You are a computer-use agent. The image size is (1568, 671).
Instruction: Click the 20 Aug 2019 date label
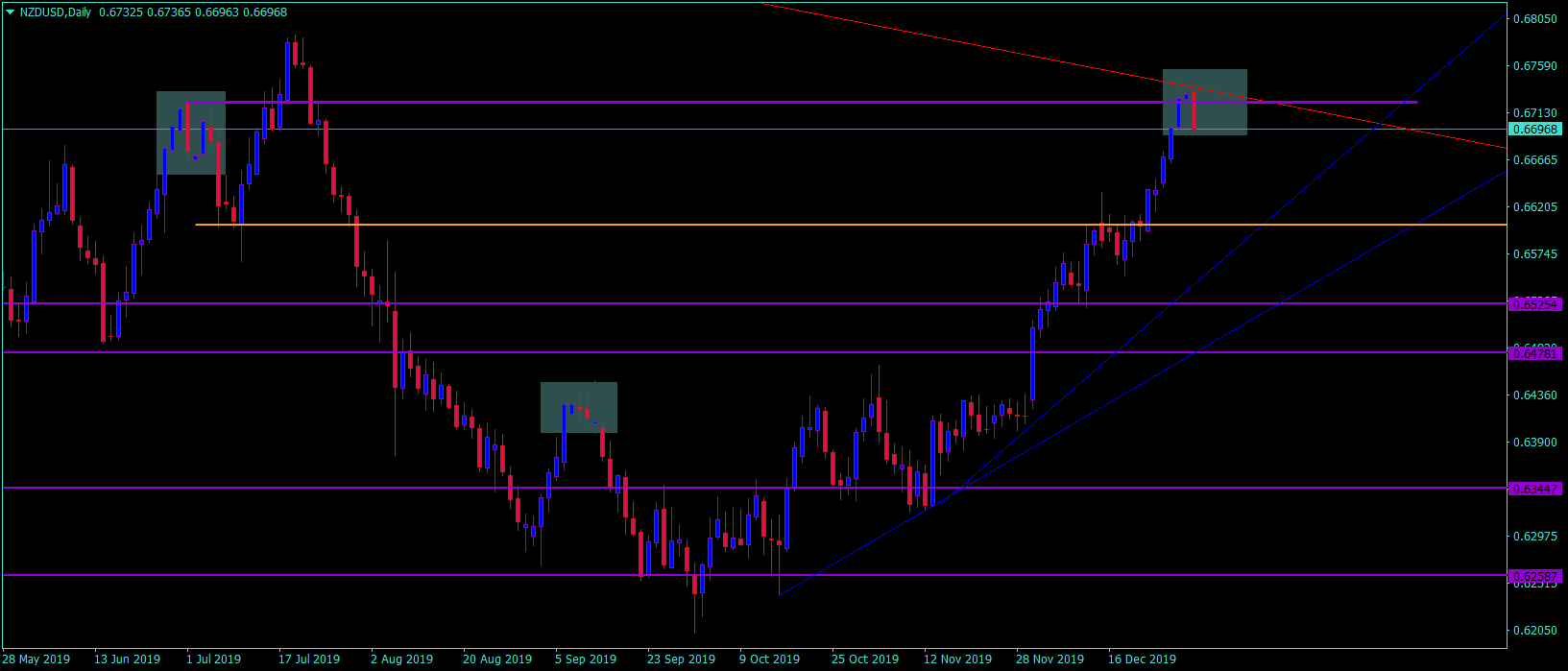(497, 659)
